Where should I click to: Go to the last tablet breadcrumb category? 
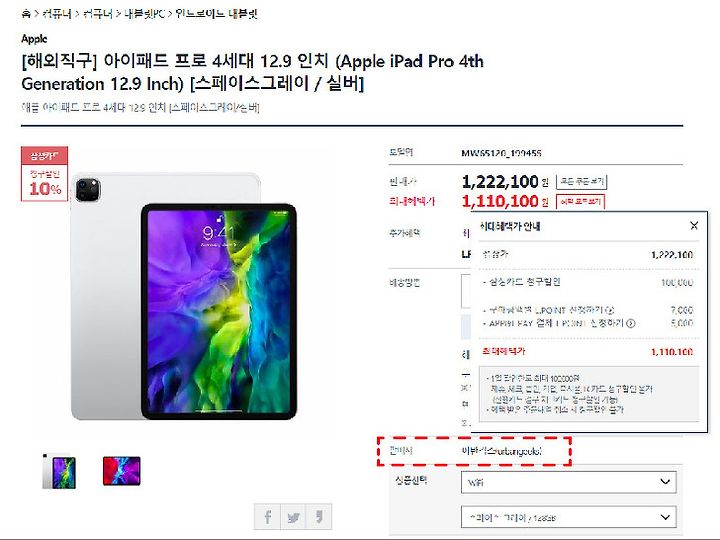pos(216,14)
